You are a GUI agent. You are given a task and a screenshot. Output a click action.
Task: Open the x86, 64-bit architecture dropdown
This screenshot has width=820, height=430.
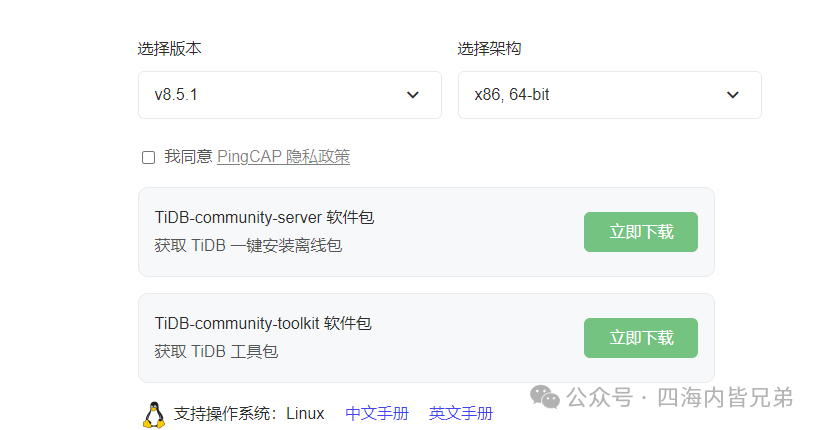pyautogui.click(x=610, y=95)
